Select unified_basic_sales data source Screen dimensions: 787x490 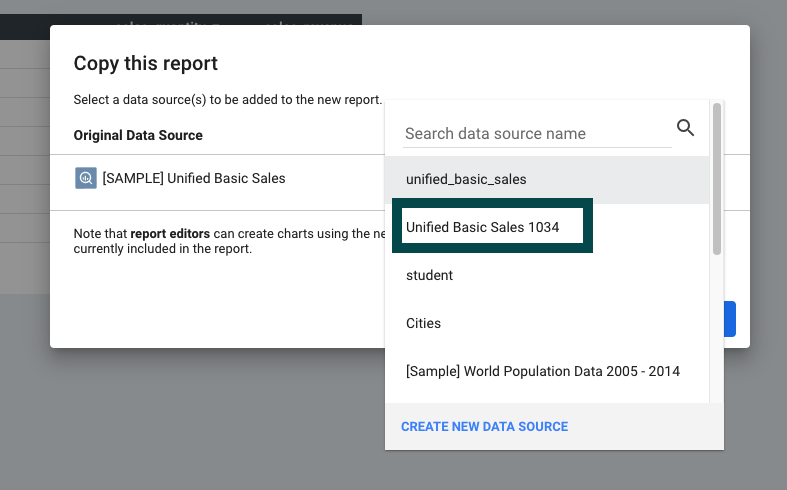tap(547, 179)
